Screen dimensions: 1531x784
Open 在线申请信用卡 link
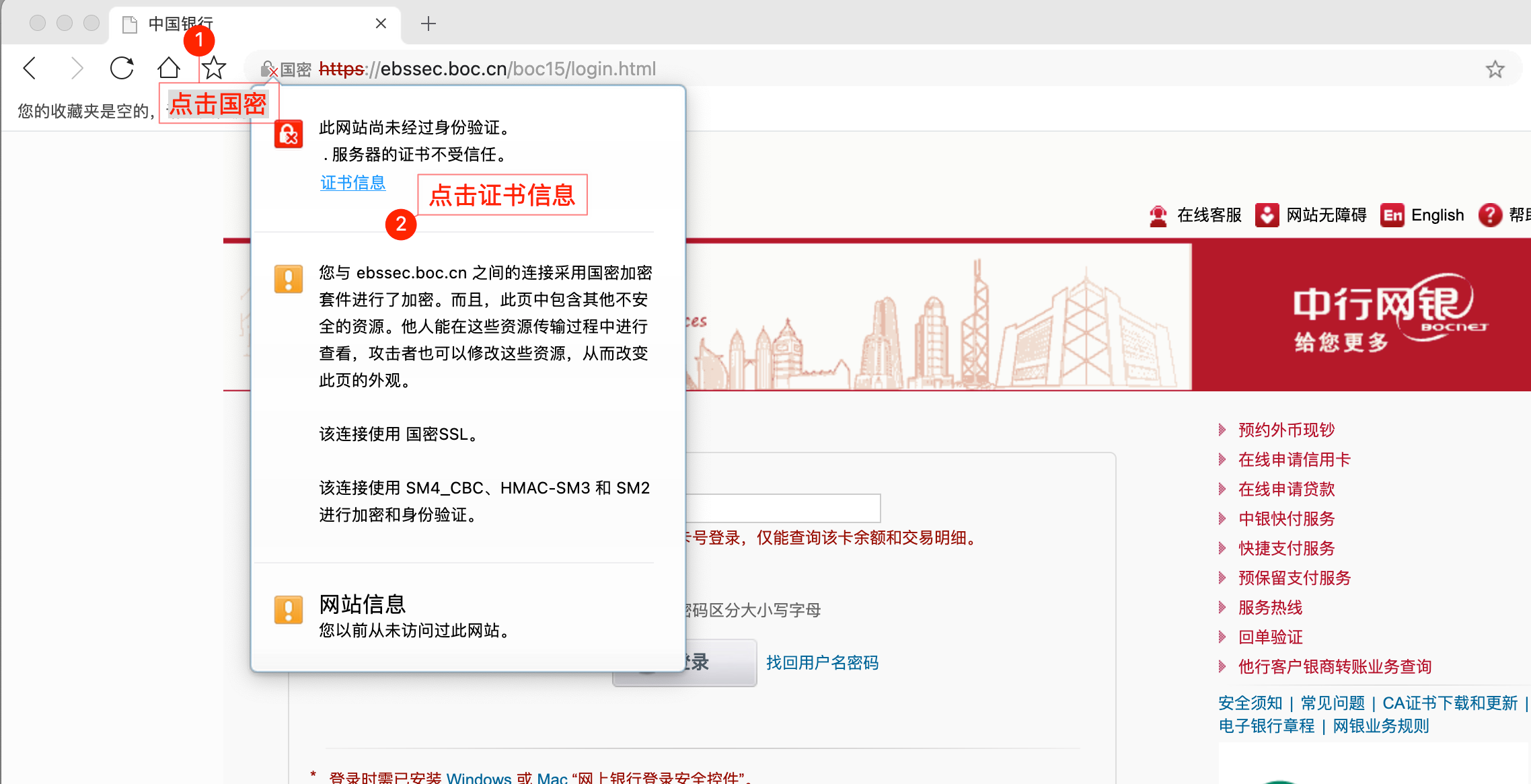tap(1294, 460)
